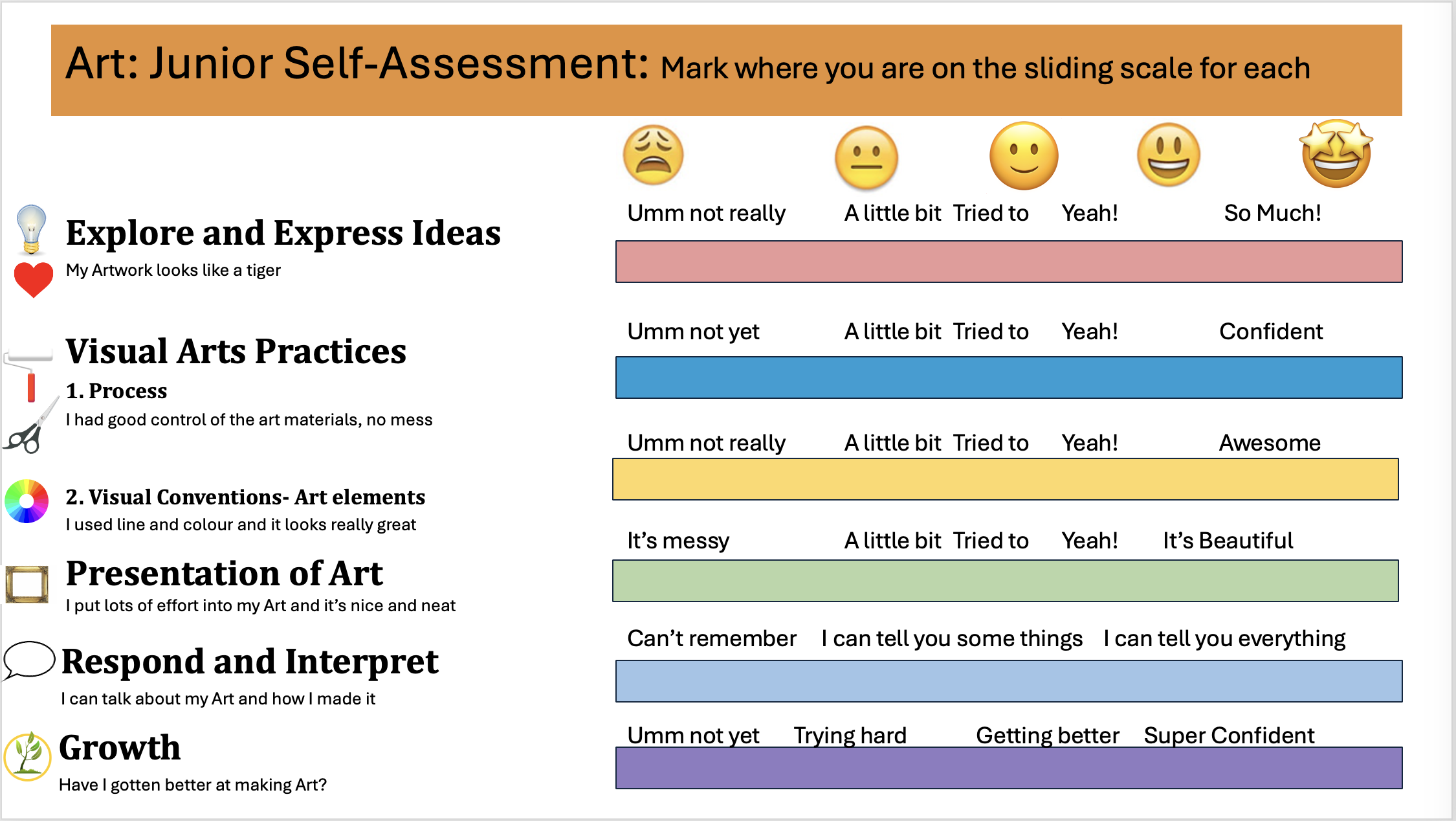Select the Respond and Interpret heading

coord(250,662)
